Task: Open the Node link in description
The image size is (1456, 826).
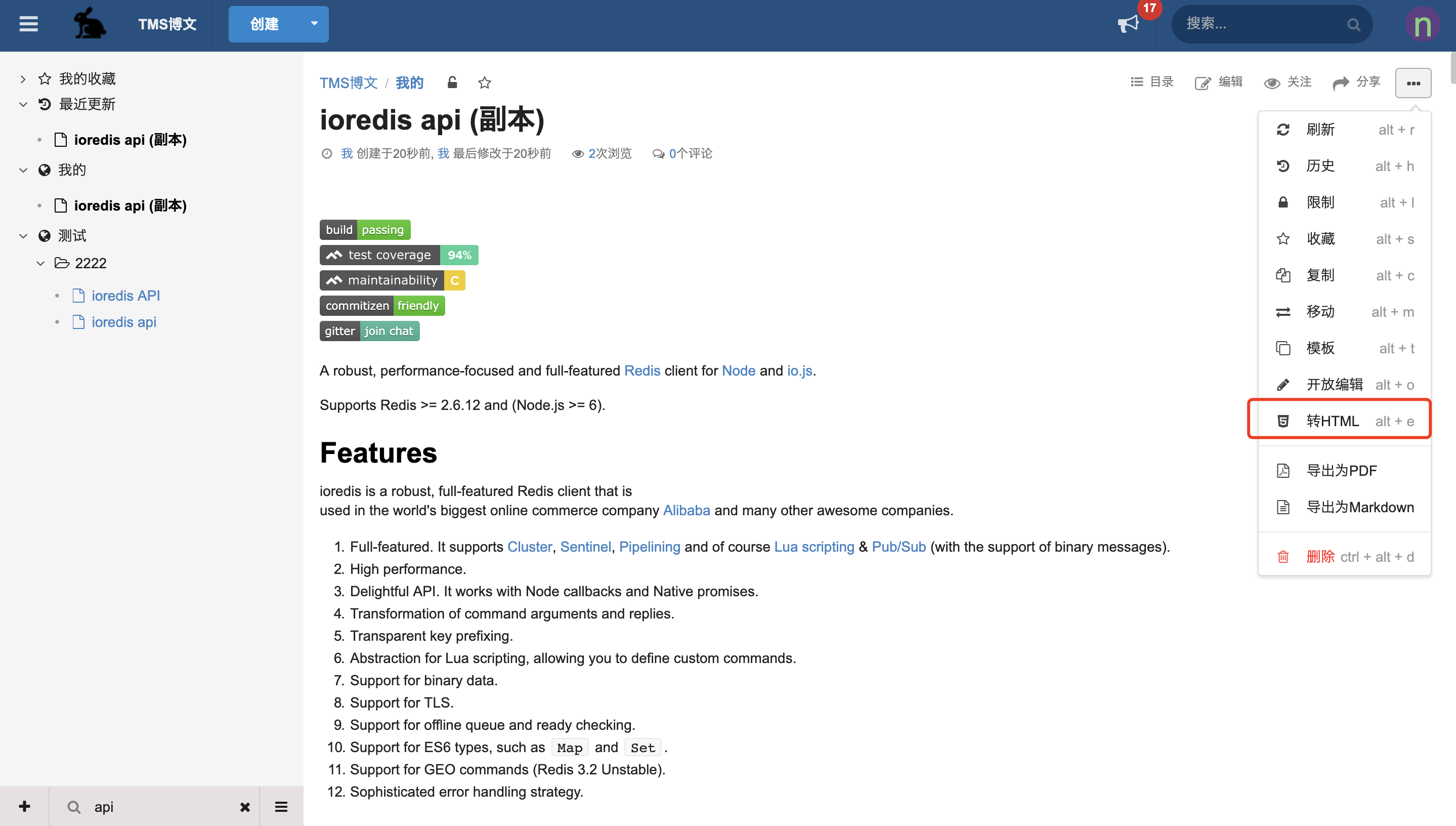Action: click(x=738, y=370)
